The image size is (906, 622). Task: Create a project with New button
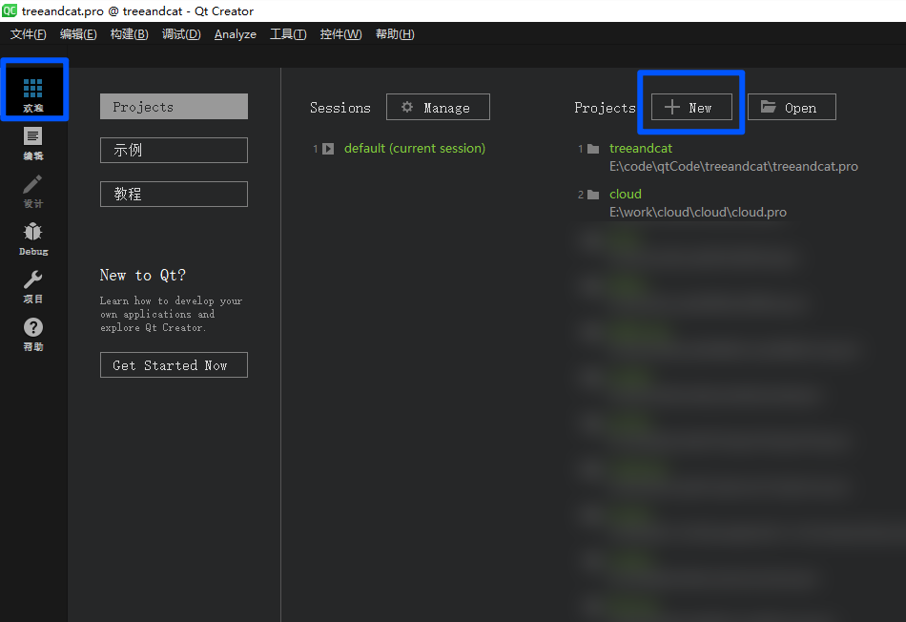[x=692, y=107]
